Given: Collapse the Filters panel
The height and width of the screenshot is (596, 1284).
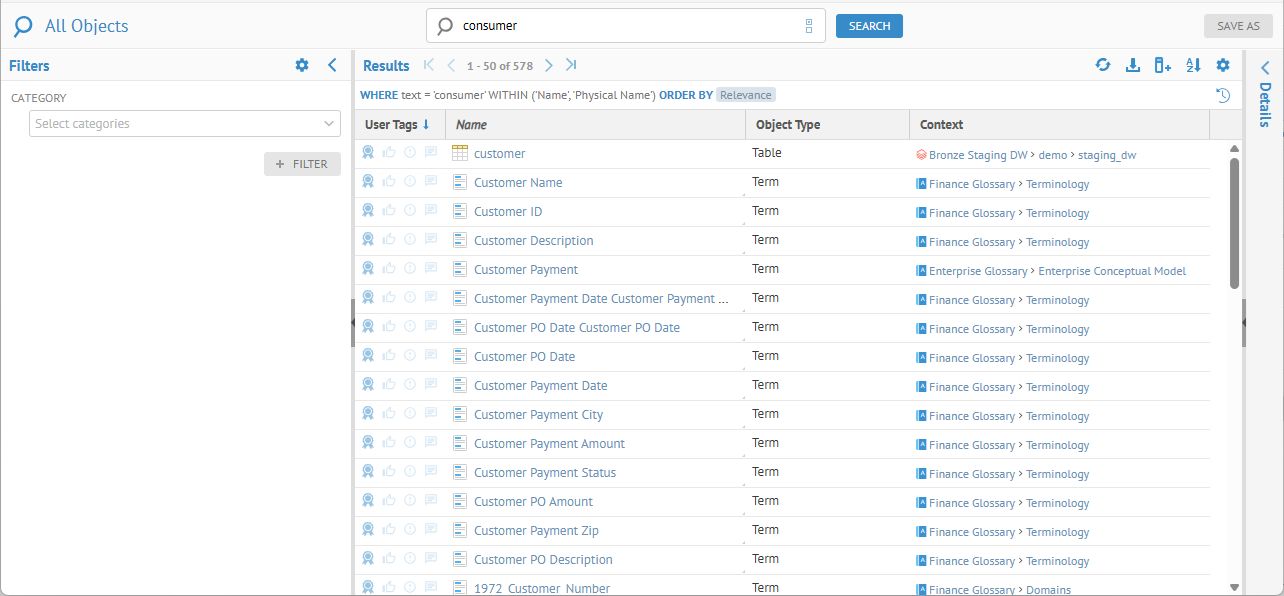Looking at the screenshot, I should pos(332,65).
